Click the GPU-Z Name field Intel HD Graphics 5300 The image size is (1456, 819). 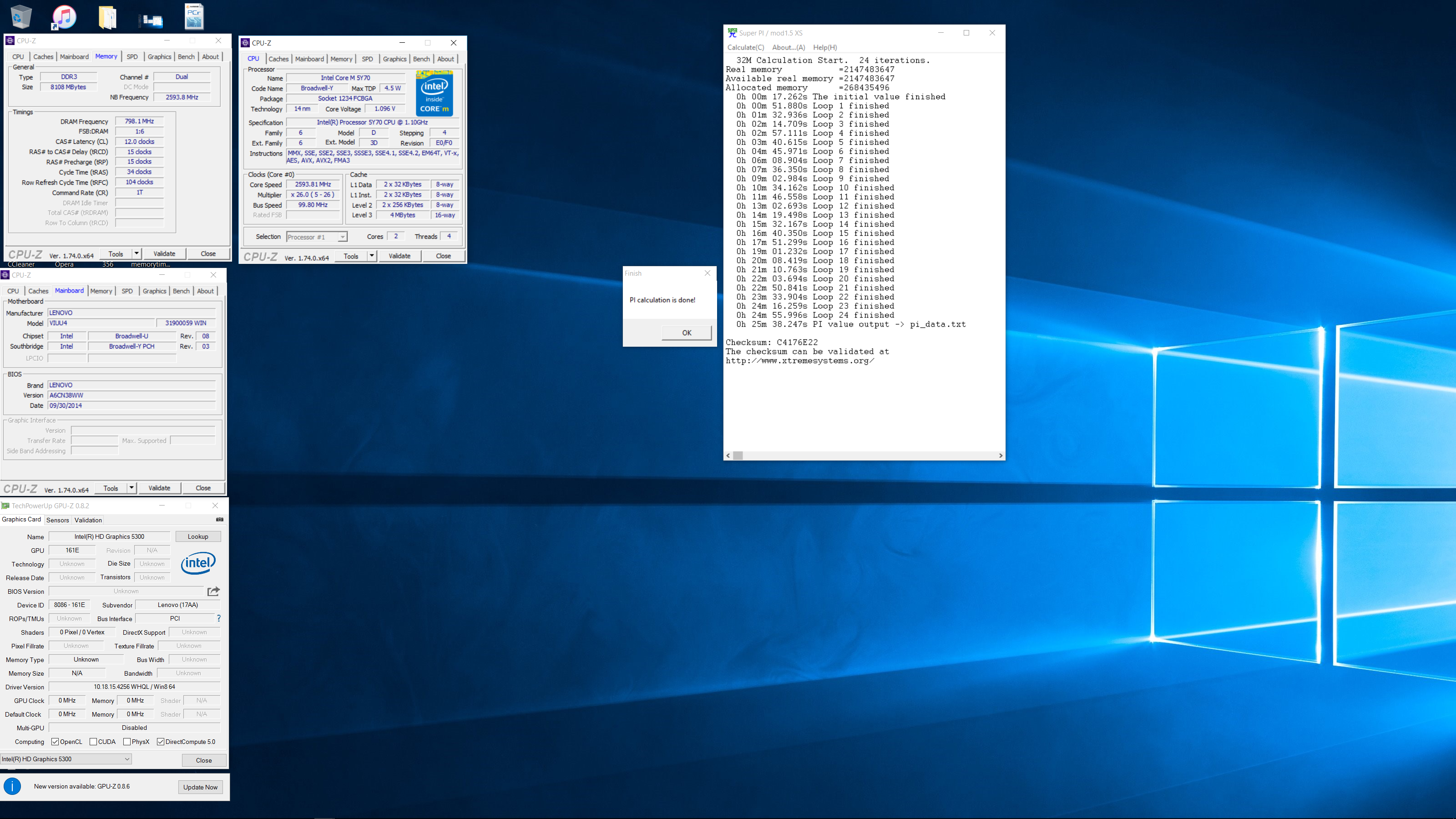pos(109,536)
